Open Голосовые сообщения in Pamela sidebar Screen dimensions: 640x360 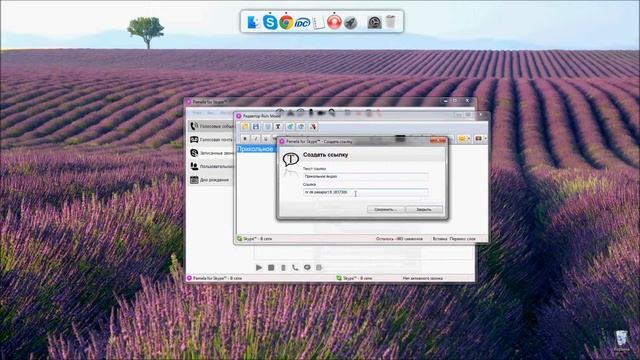pyautogui.click(x=211, y=126)
